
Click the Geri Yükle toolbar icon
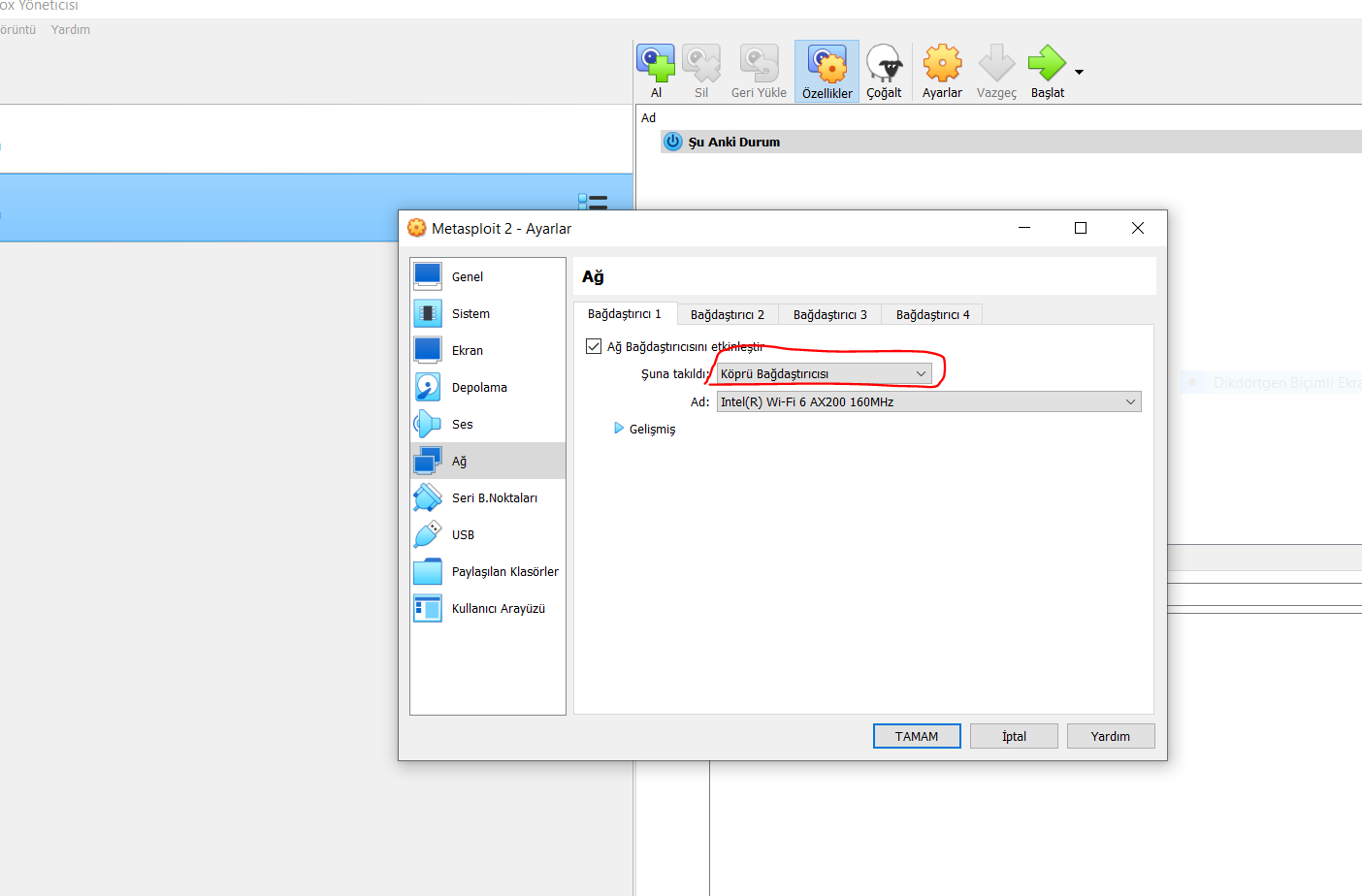pos(759,71)
